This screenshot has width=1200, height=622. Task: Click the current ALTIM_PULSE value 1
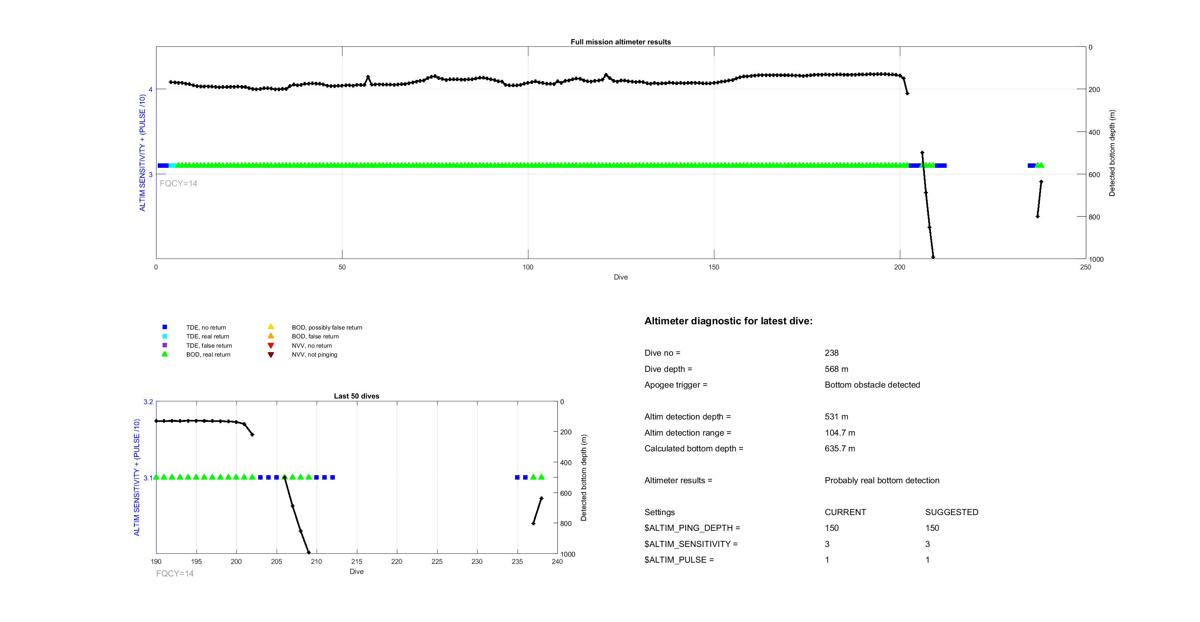click(828, 560)
